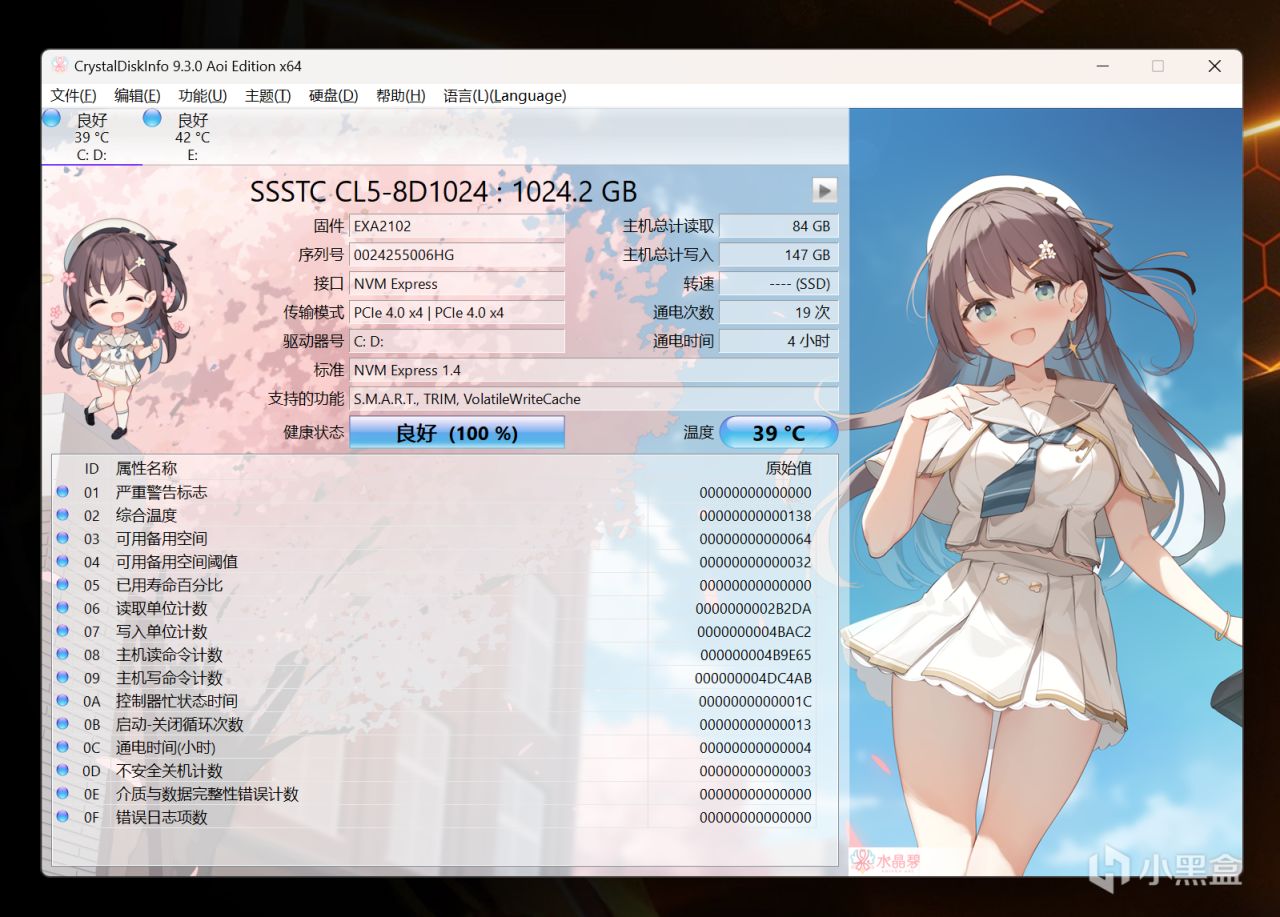The image size is (1280, 917).
Task: Click the total host writes value 147 GB
Action: [x=779, y=255]
